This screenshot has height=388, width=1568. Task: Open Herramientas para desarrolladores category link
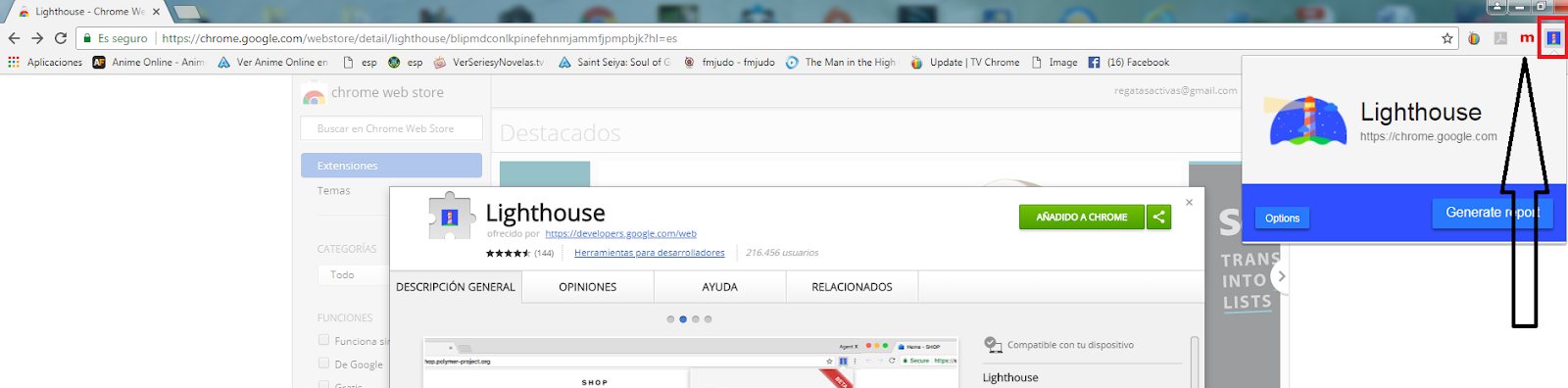pos(650,253)
